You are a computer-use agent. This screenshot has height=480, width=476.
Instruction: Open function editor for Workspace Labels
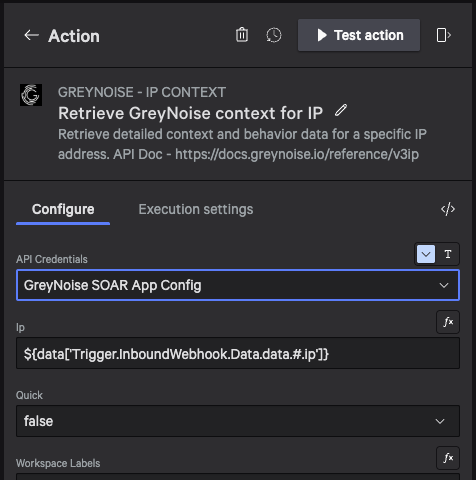coord(448,458)
